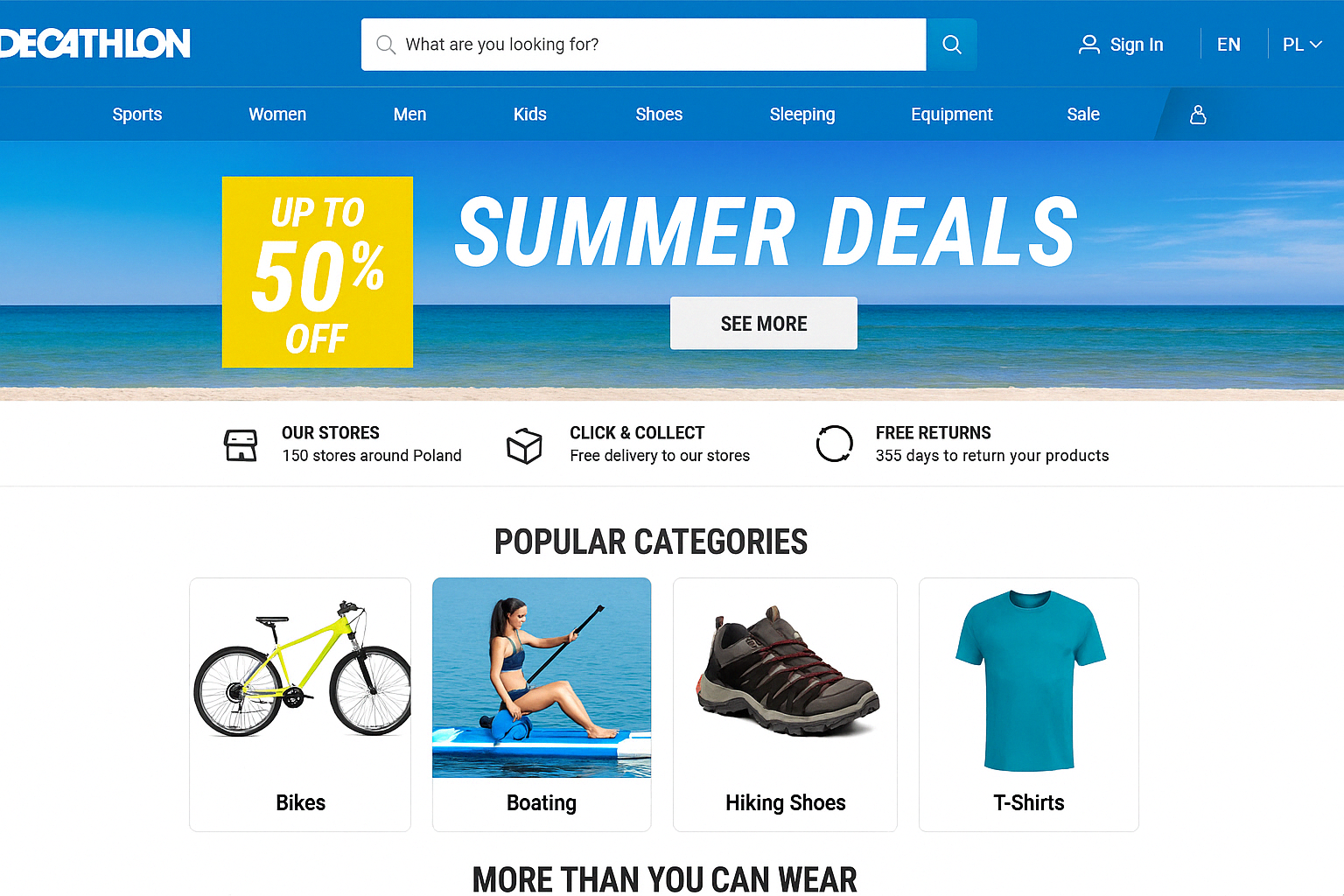Click the yellow 50% off badge
This screenshot has height=896, width=1344.
coord(318,272)
